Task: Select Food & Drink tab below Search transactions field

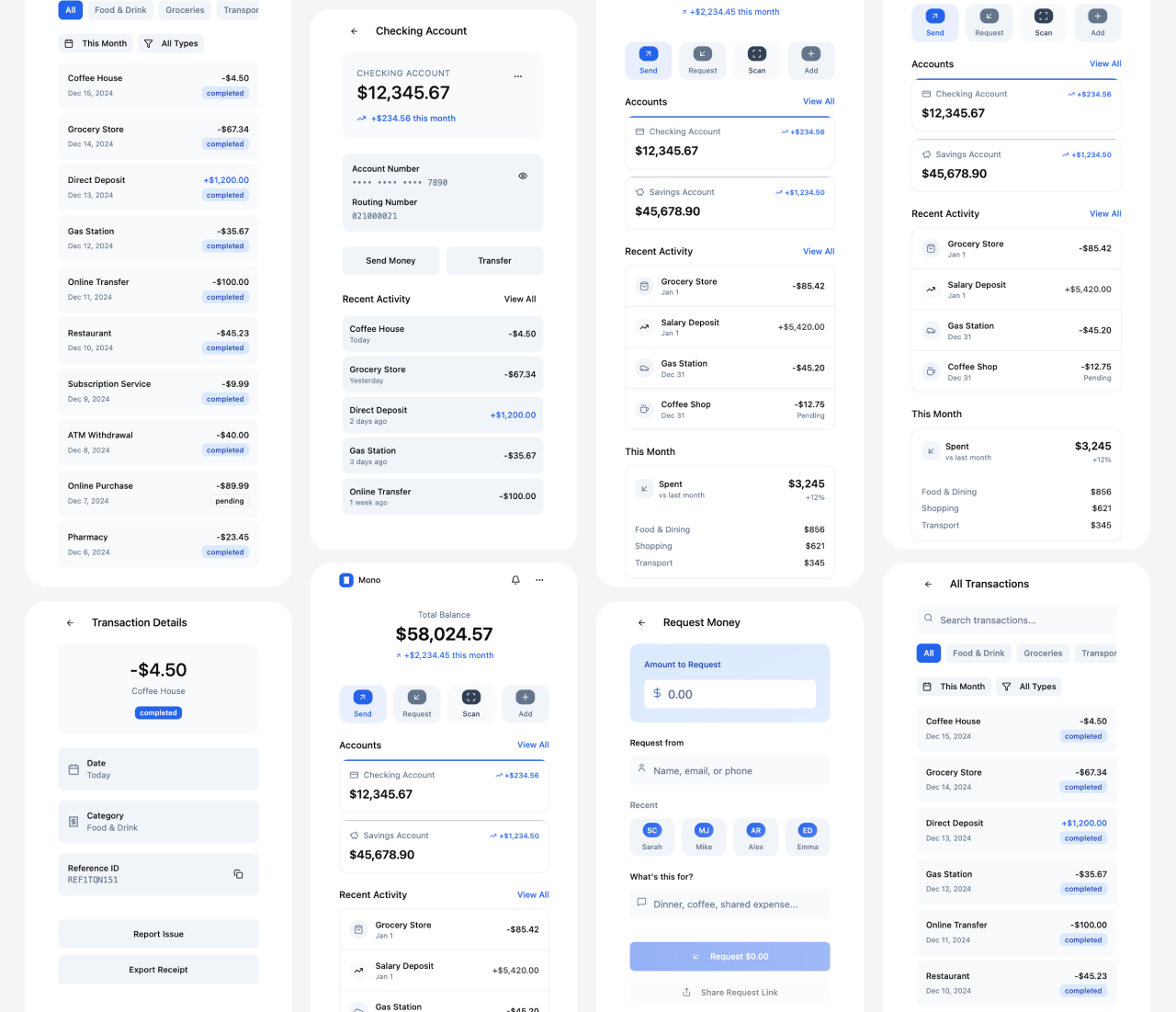Action: [978, 654]
